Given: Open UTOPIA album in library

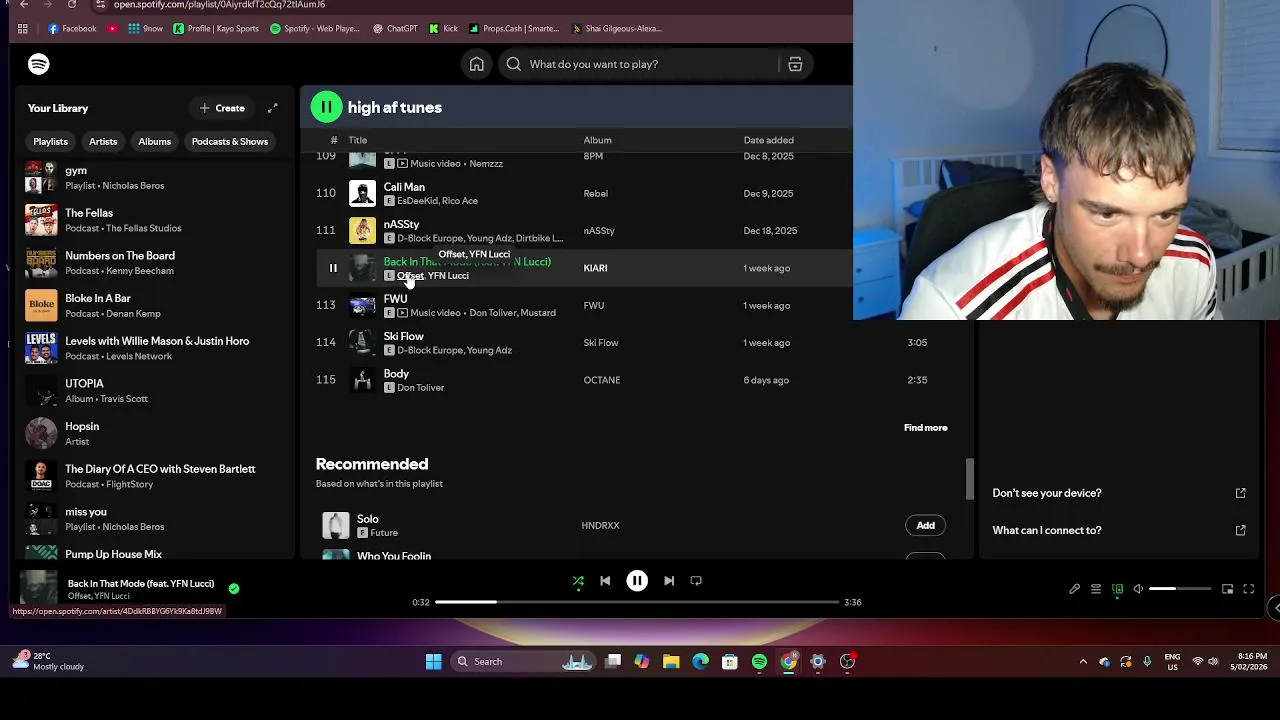Looking at the screenshot, I should click(x=154, y=391).
